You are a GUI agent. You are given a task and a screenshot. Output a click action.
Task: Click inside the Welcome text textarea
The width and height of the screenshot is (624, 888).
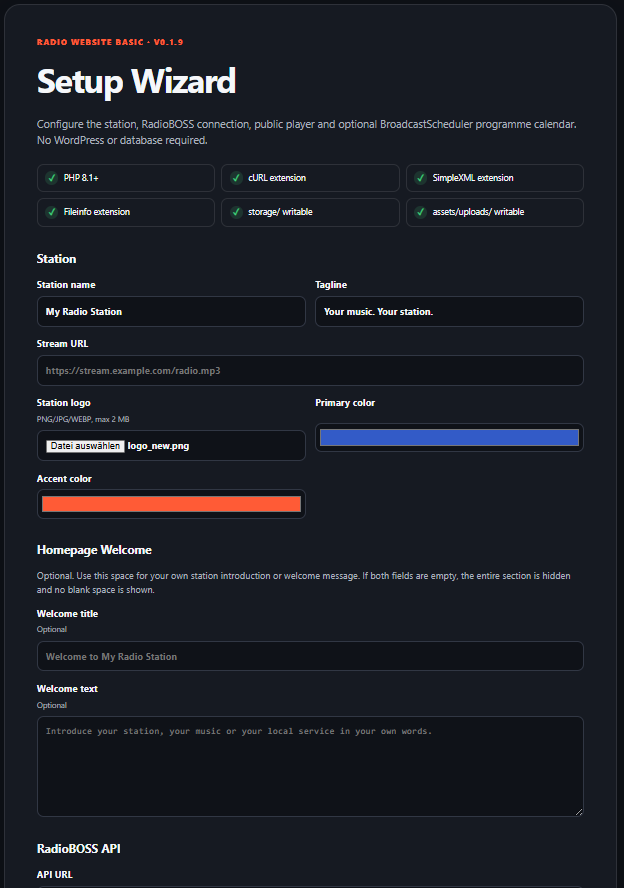tap(310, 766)
